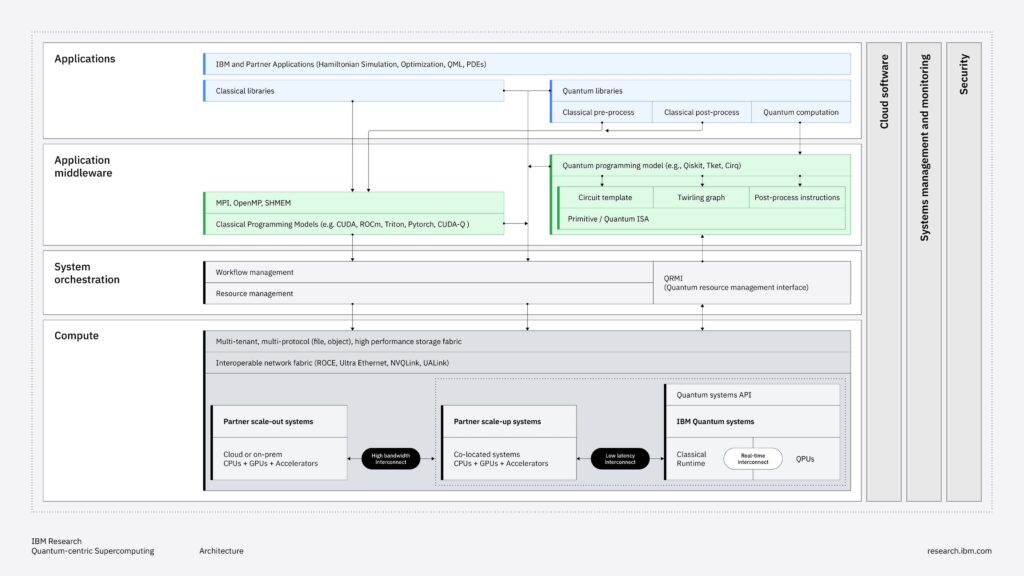This screenshot has width=1024, height=576.
Task: Click the Twirling graph block
Action: point(701,197)
